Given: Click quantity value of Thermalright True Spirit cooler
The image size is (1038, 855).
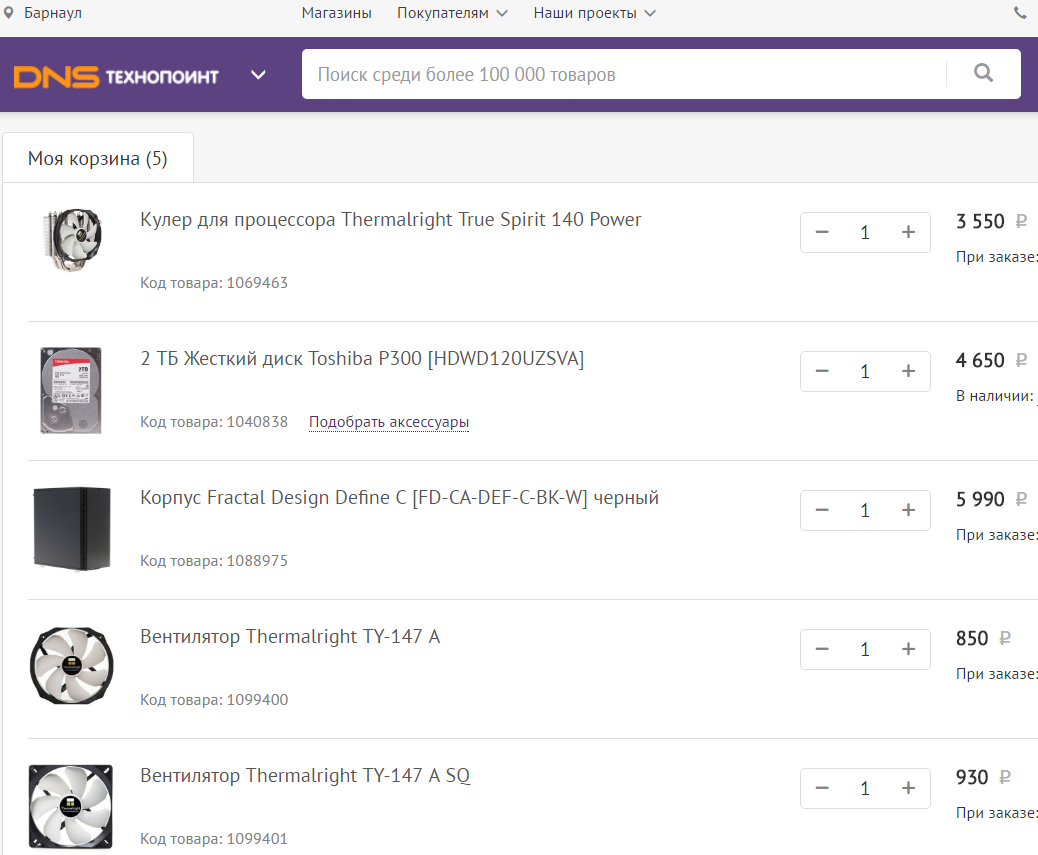Looking at the screenshot, I should tap(865, 232).
